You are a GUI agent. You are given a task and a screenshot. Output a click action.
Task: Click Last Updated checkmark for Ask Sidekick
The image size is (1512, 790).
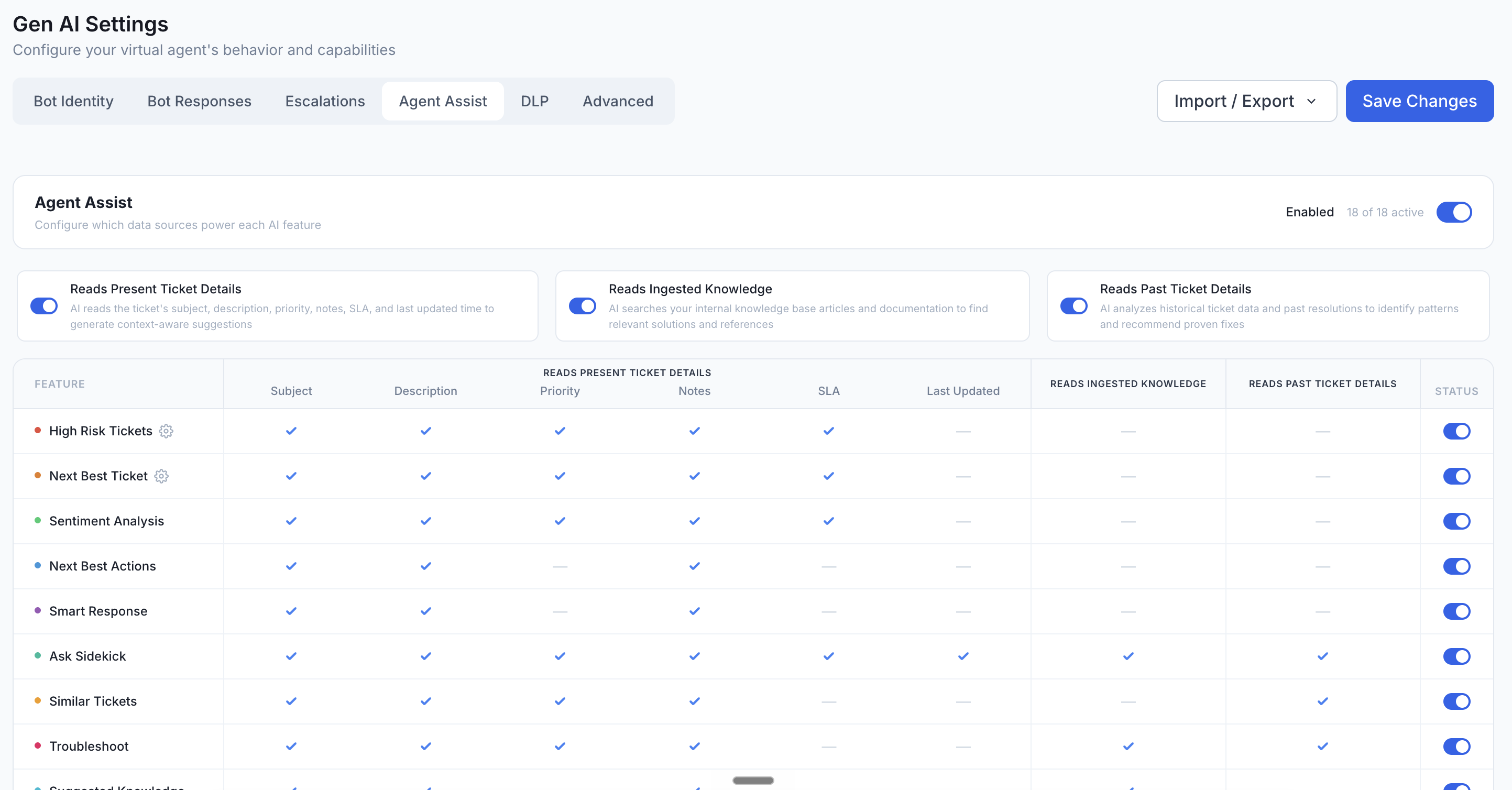(963, 656)
